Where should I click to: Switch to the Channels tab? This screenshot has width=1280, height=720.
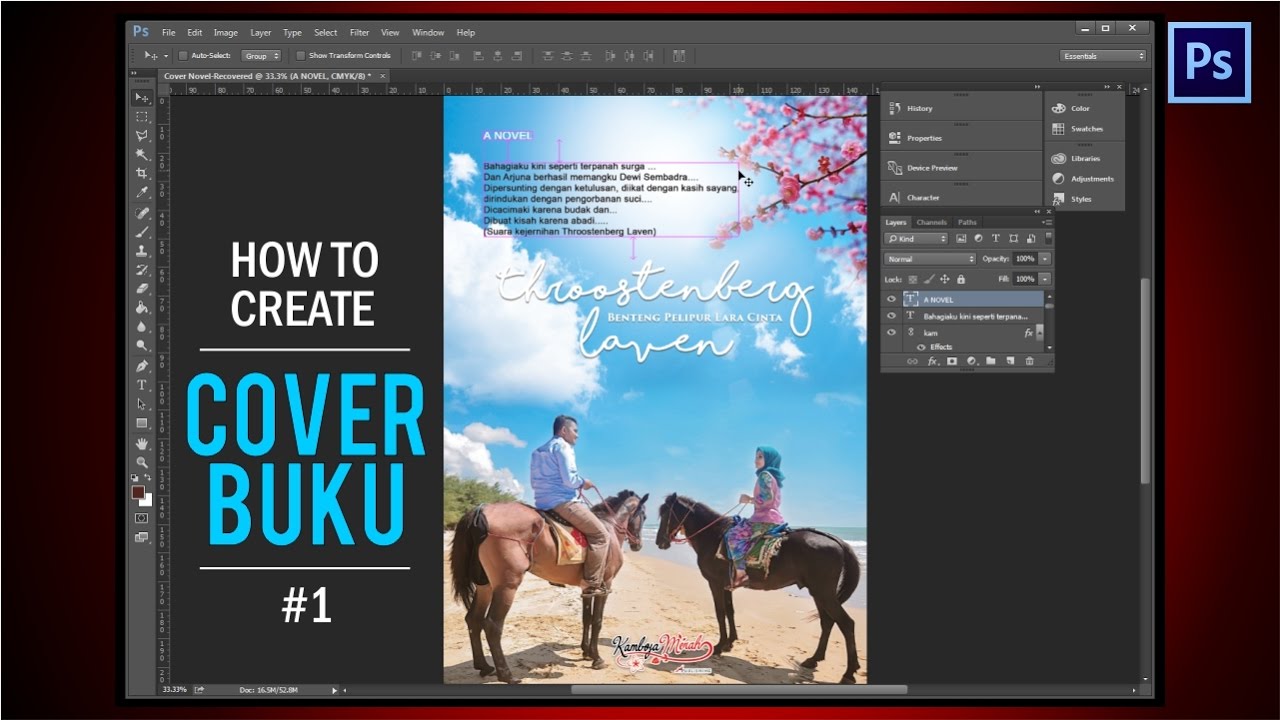tap(931, 222)
